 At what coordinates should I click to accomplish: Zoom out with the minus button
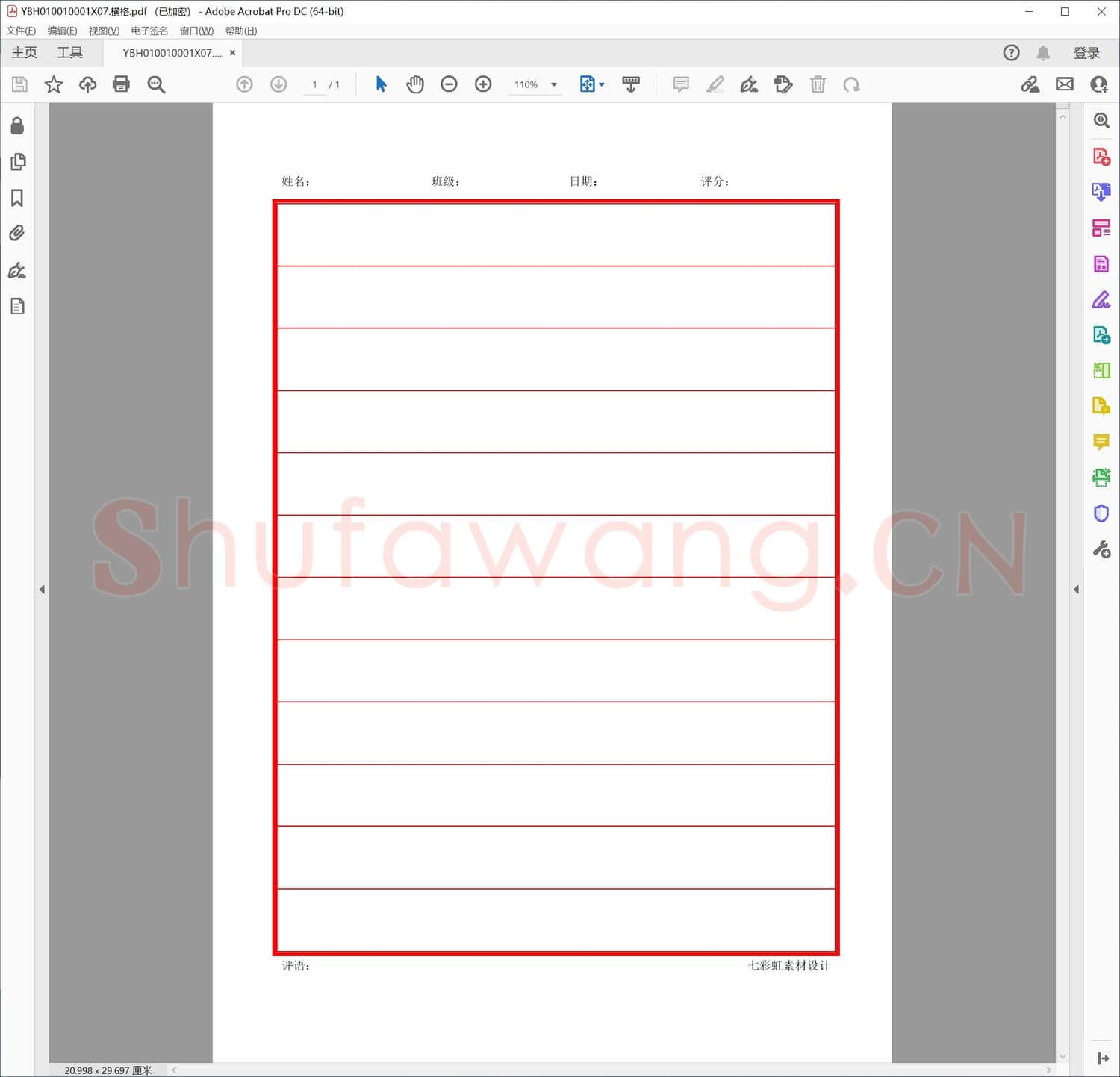click(449, 84)
